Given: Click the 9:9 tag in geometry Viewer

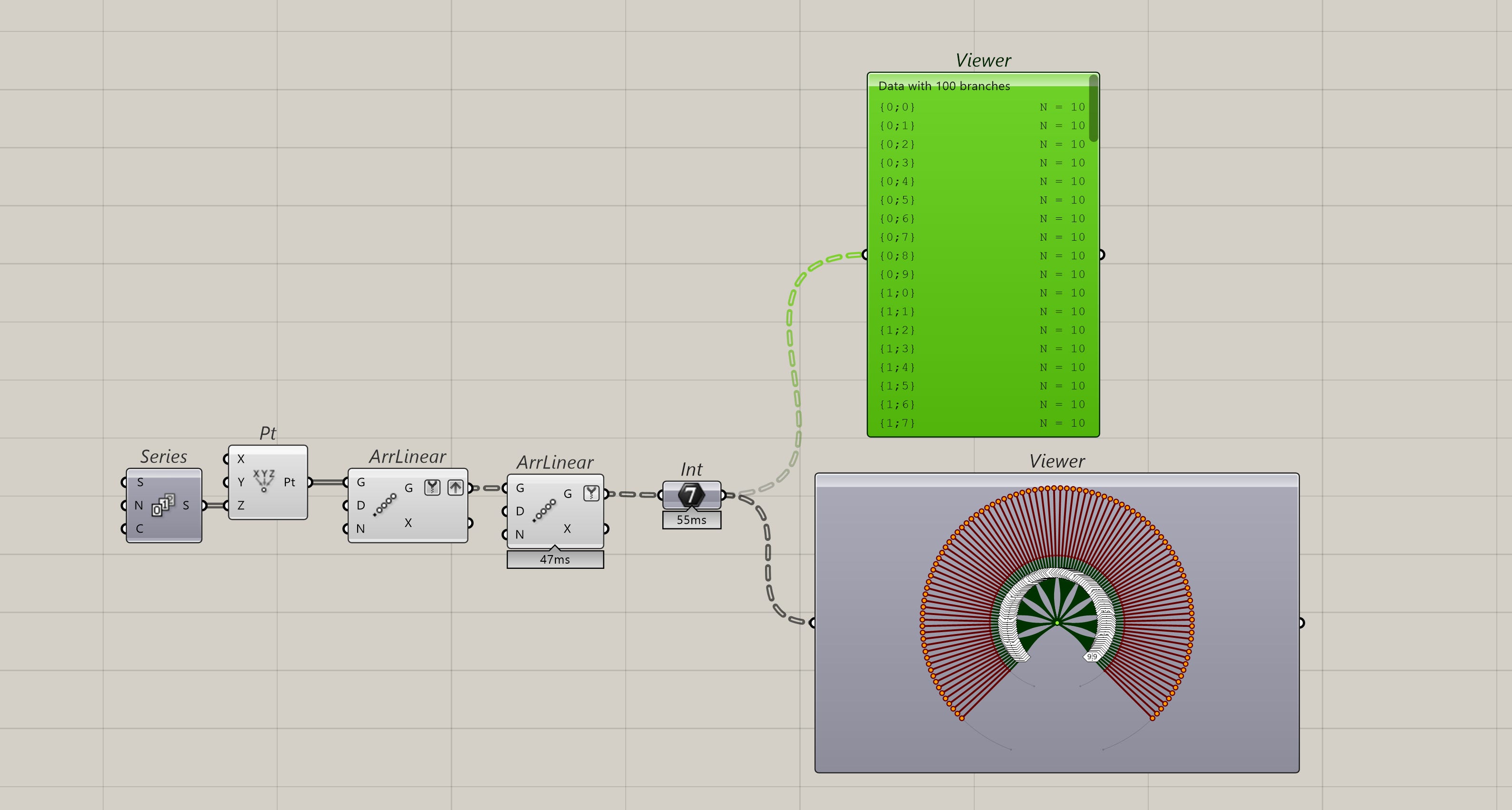Looking at the screenshot, I should coord(1092,656).
